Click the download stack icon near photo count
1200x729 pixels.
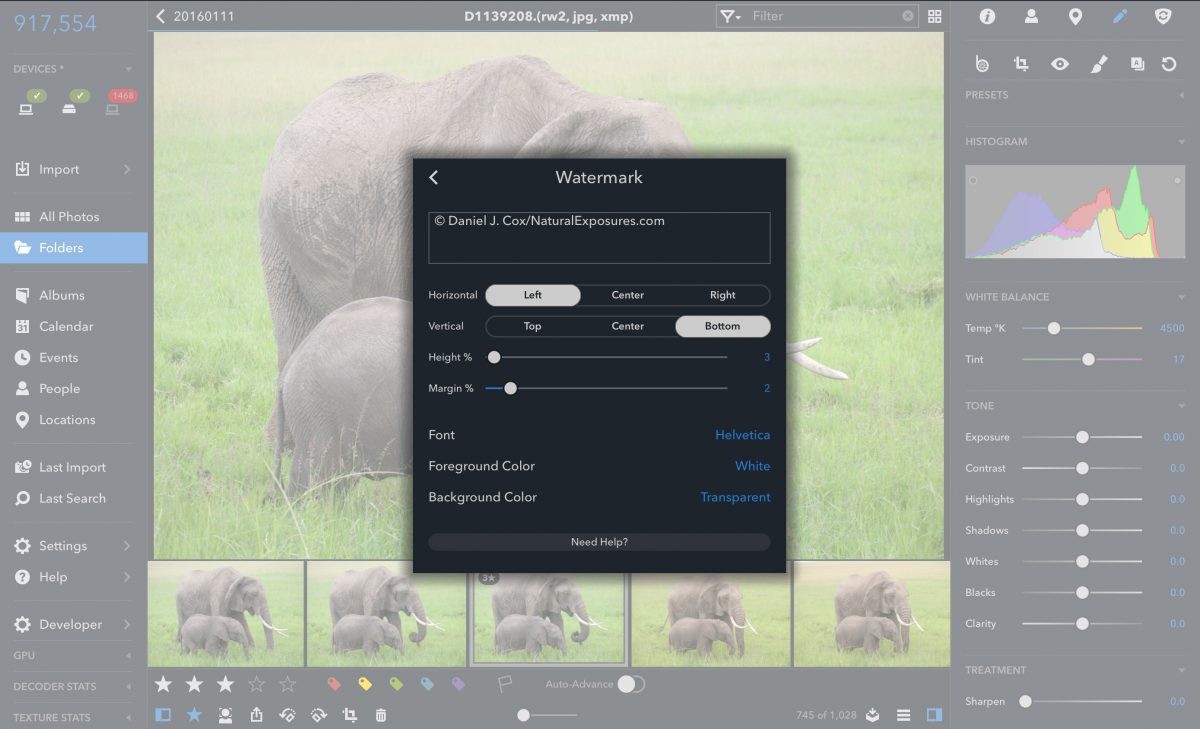(x=873, y=715)
